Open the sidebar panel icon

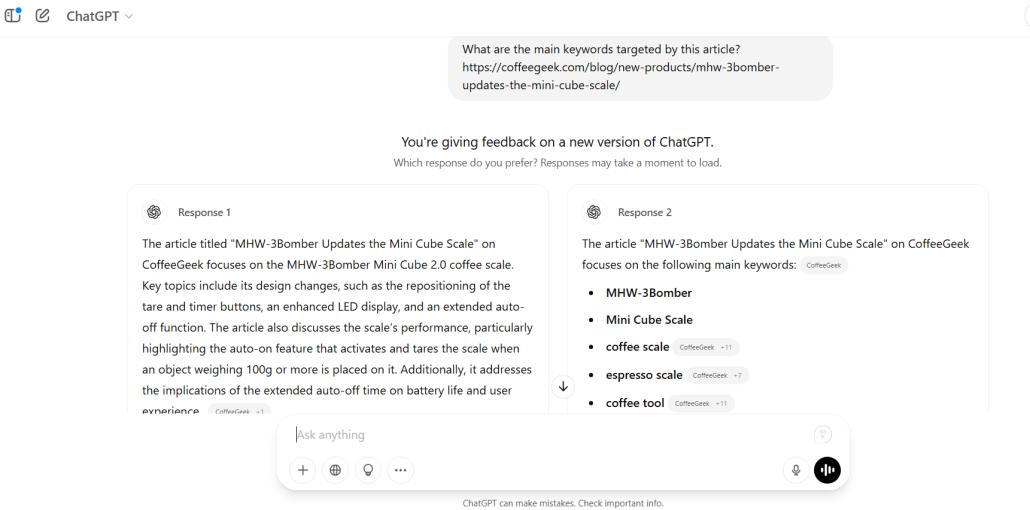pos(12,15)
